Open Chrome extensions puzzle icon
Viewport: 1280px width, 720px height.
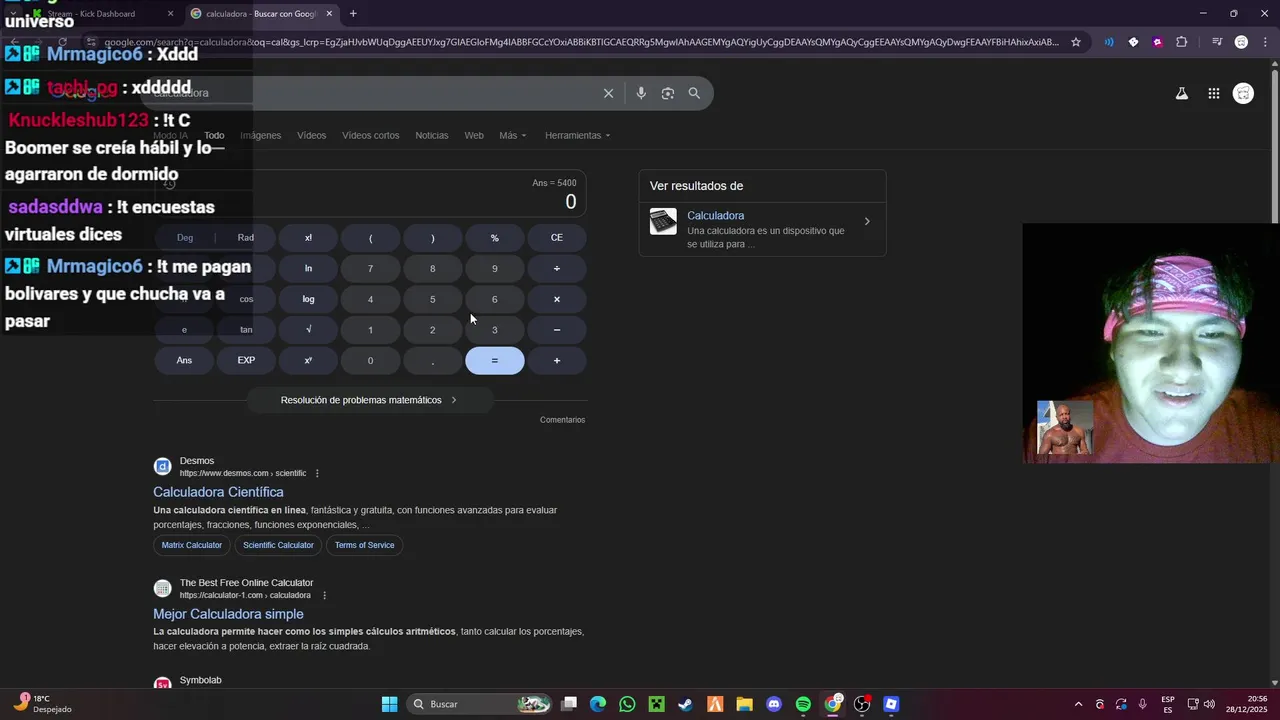pos(1181,42)
